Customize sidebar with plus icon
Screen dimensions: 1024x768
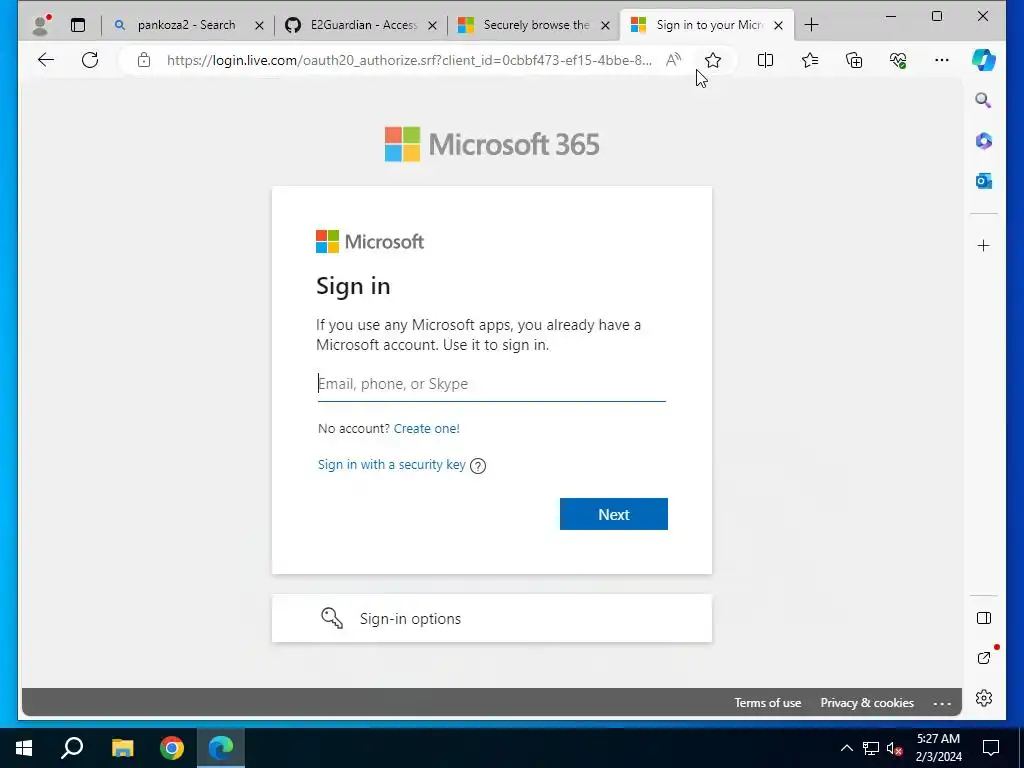[x=984, y=246]
